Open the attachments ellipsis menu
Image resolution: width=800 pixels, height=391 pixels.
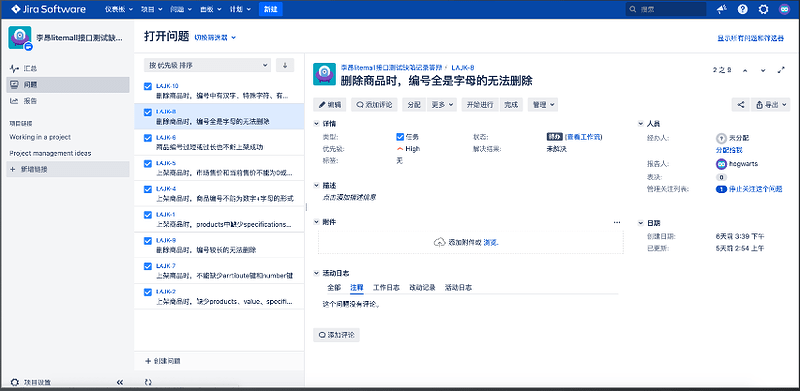click(617, 223)
